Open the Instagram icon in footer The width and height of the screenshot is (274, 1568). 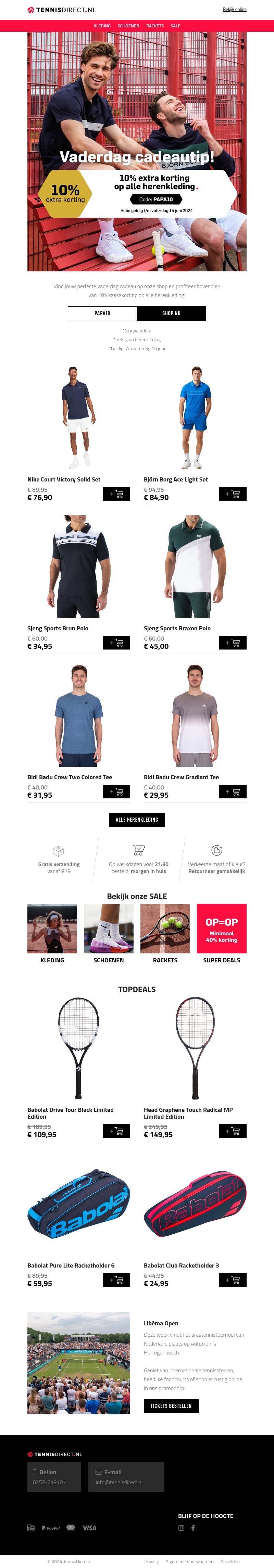[181, 1528]
